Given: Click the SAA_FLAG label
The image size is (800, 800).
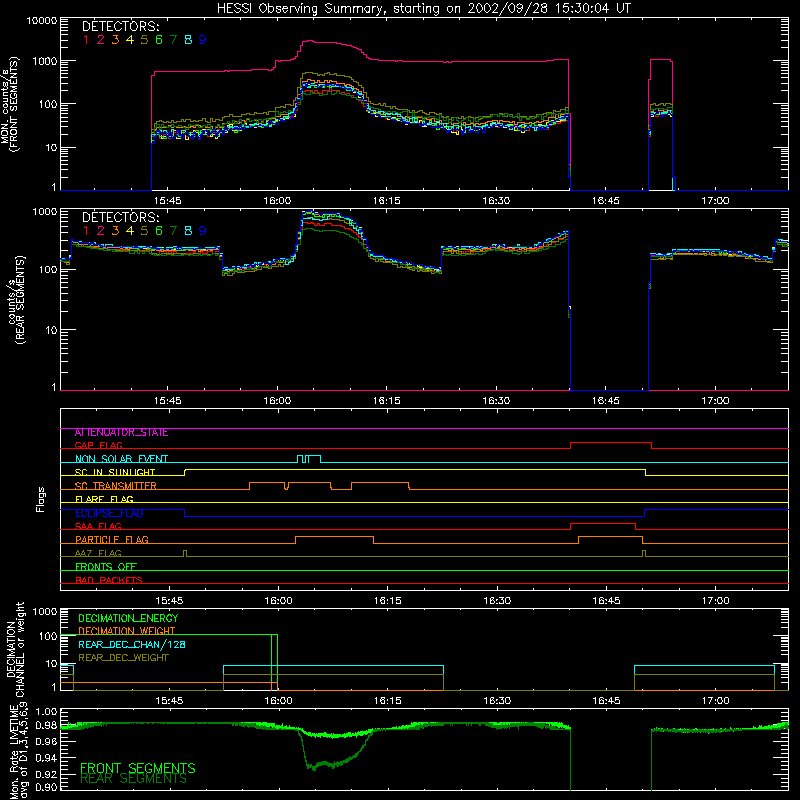Looking at the screenshot, I should (x=98, y=526).
